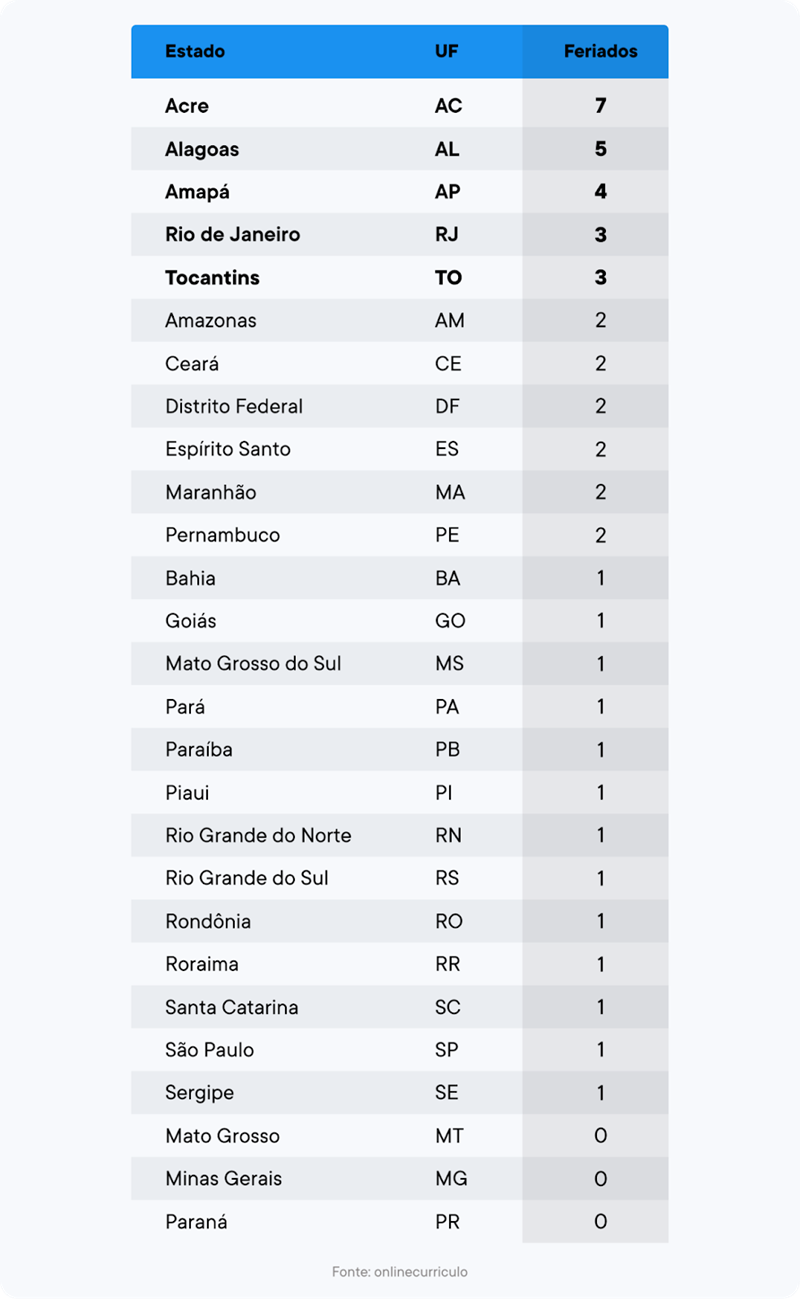Click the Estado column header
The image size is (800, 1299).
click(195, 51)
